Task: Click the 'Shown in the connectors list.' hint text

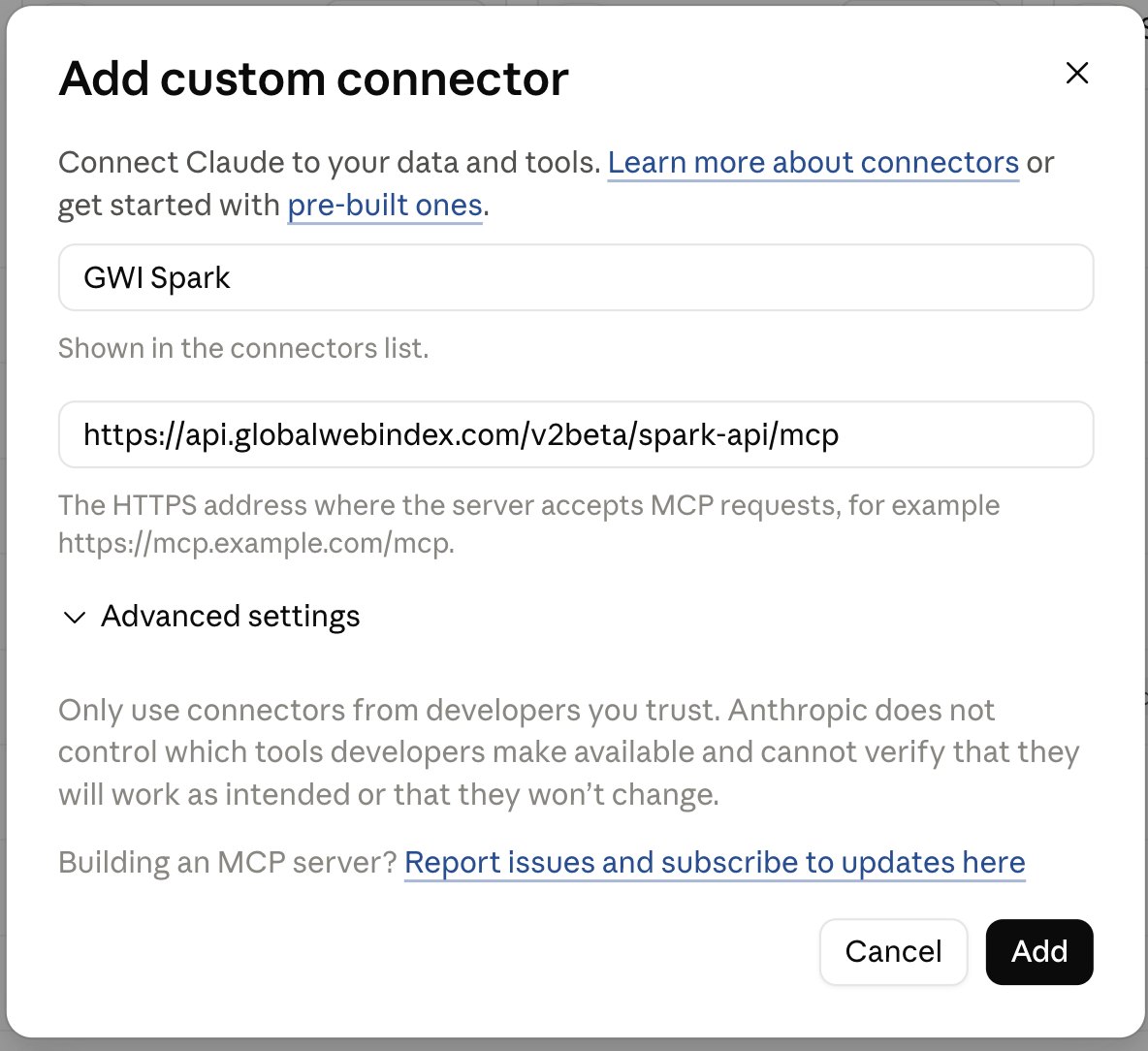Action: [x=243, y=348]
